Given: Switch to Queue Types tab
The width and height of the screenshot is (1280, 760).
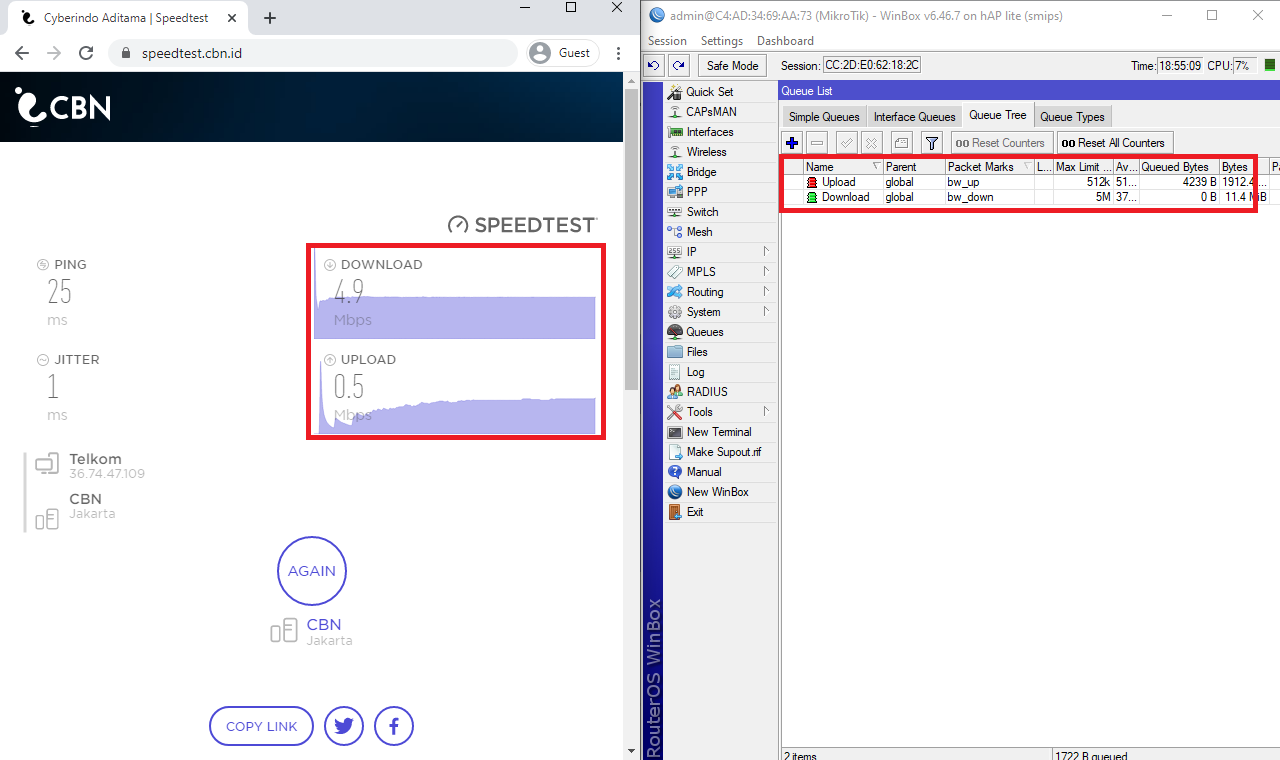Looking at the screenshot, I should [x=1072, y=117].
